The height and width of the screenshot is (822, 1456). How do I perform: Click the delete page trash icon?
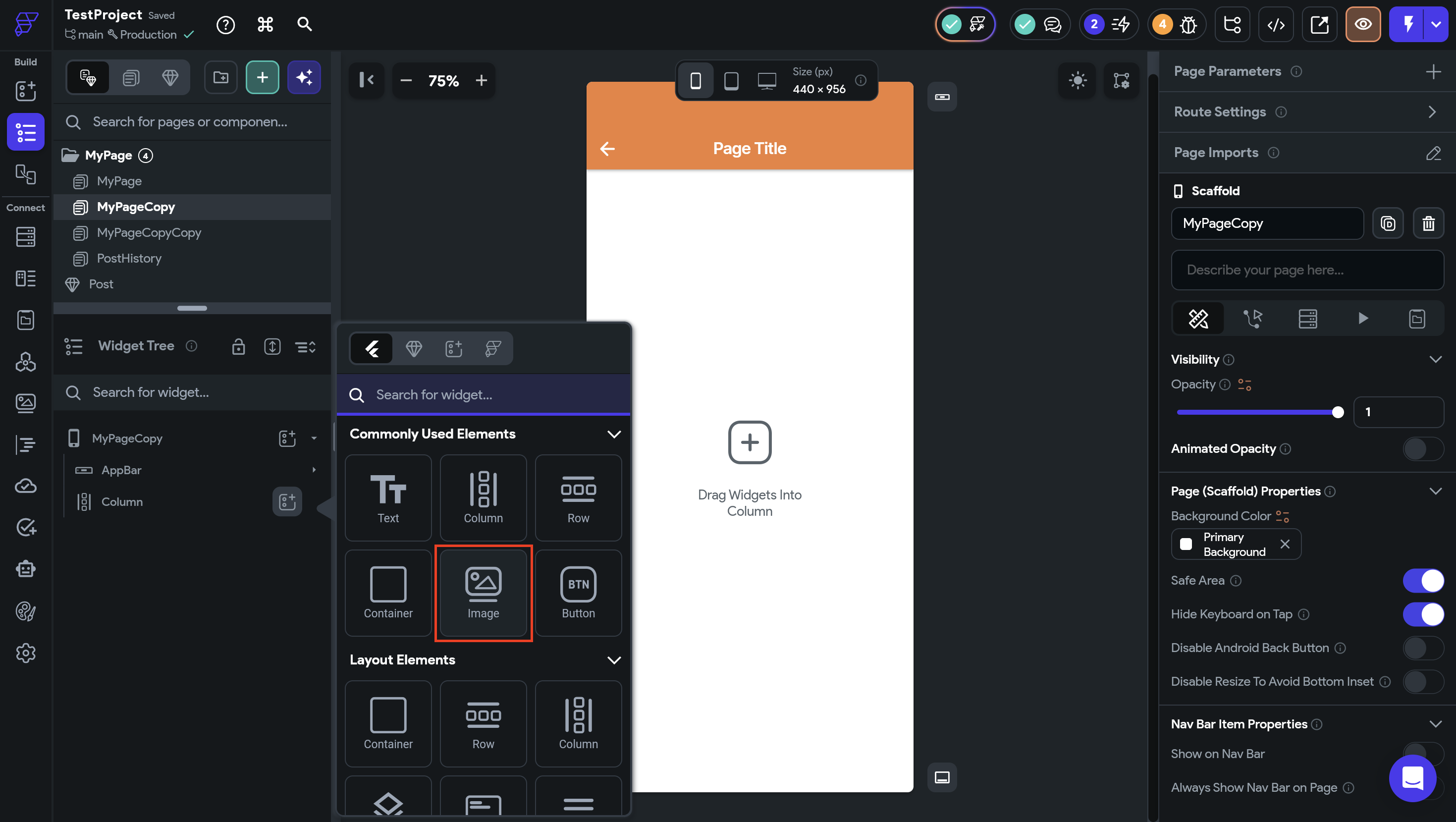point(1428,223)
